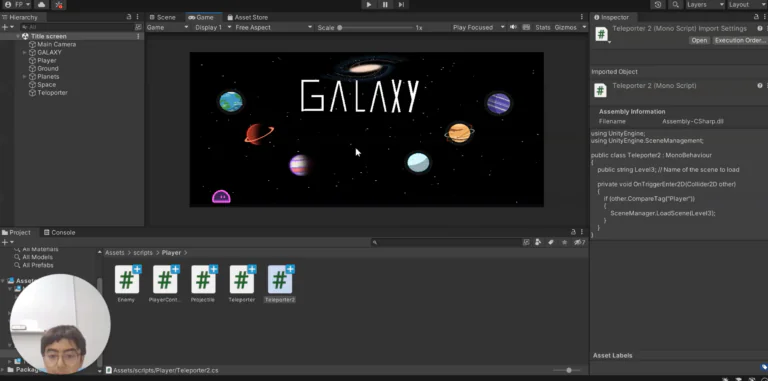This screenshot has width=768, height=381.
Task: Select the Teleporter object in Hierarchy
Action: 52,93
